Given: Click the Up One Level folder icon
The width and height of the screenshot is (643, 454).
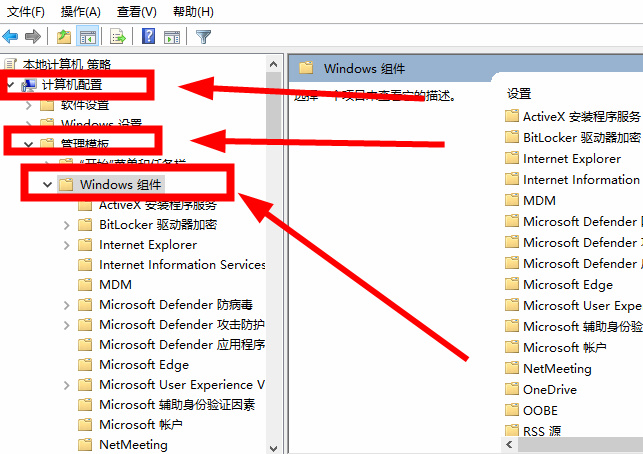Looking at the screenshot, I should click(64, 37).
